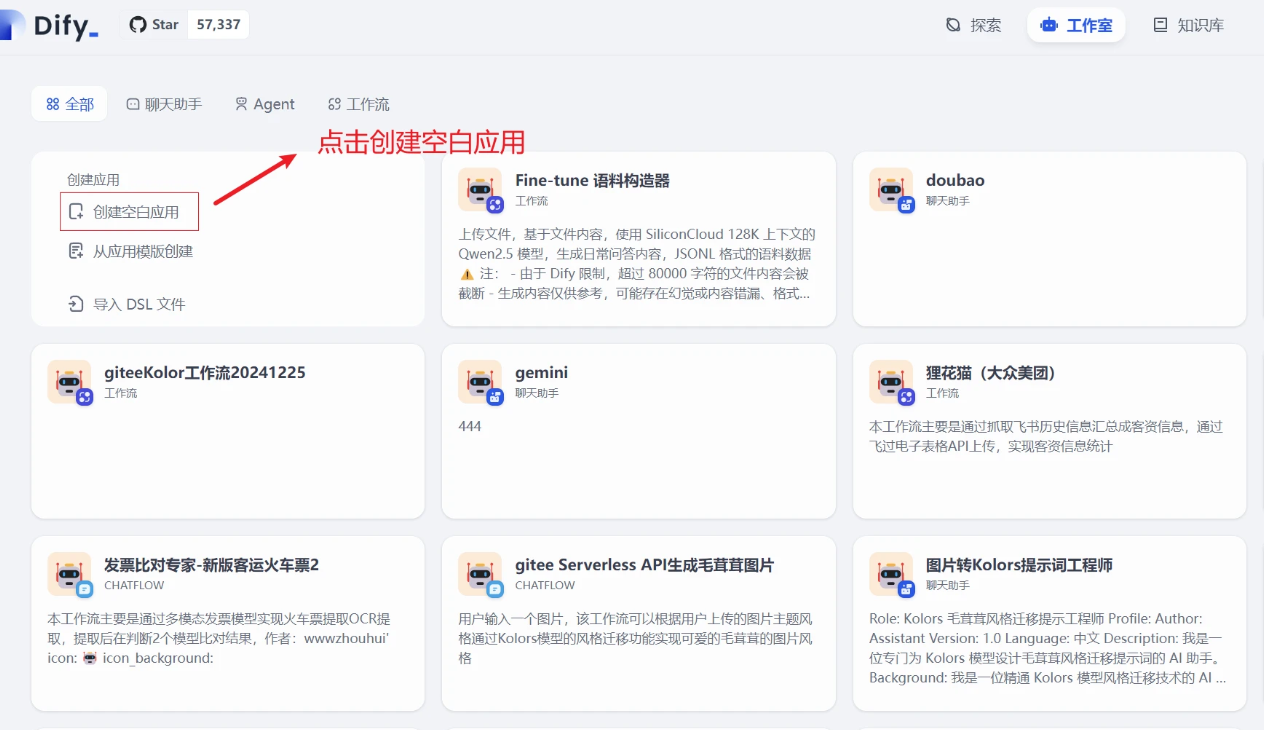Click the 工作流 filter icon

click(x=335, y=104)
